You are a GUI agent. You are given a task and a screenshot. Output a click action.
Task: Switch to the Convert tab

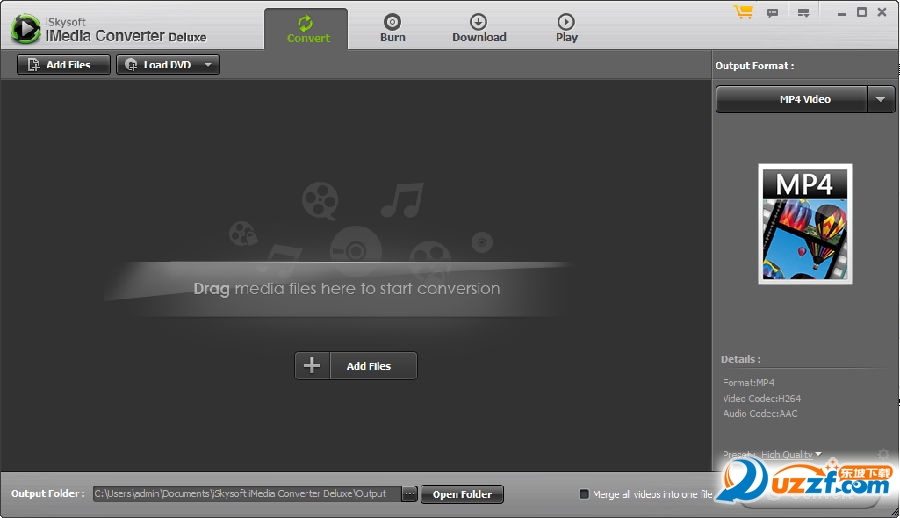[307, 29]
